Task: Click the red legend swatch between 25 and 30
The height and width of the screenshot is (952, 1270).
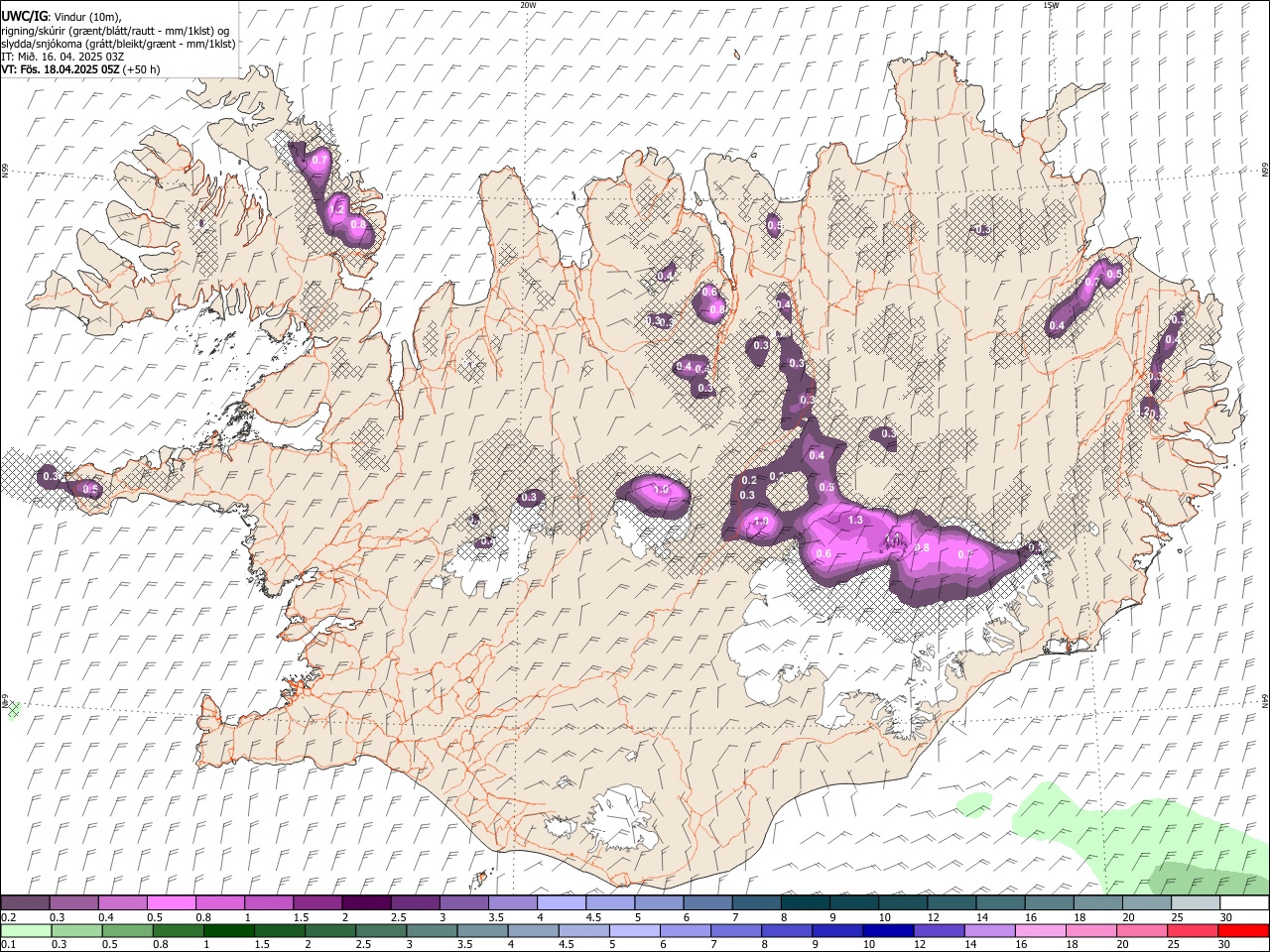Action: (1193, 931)
